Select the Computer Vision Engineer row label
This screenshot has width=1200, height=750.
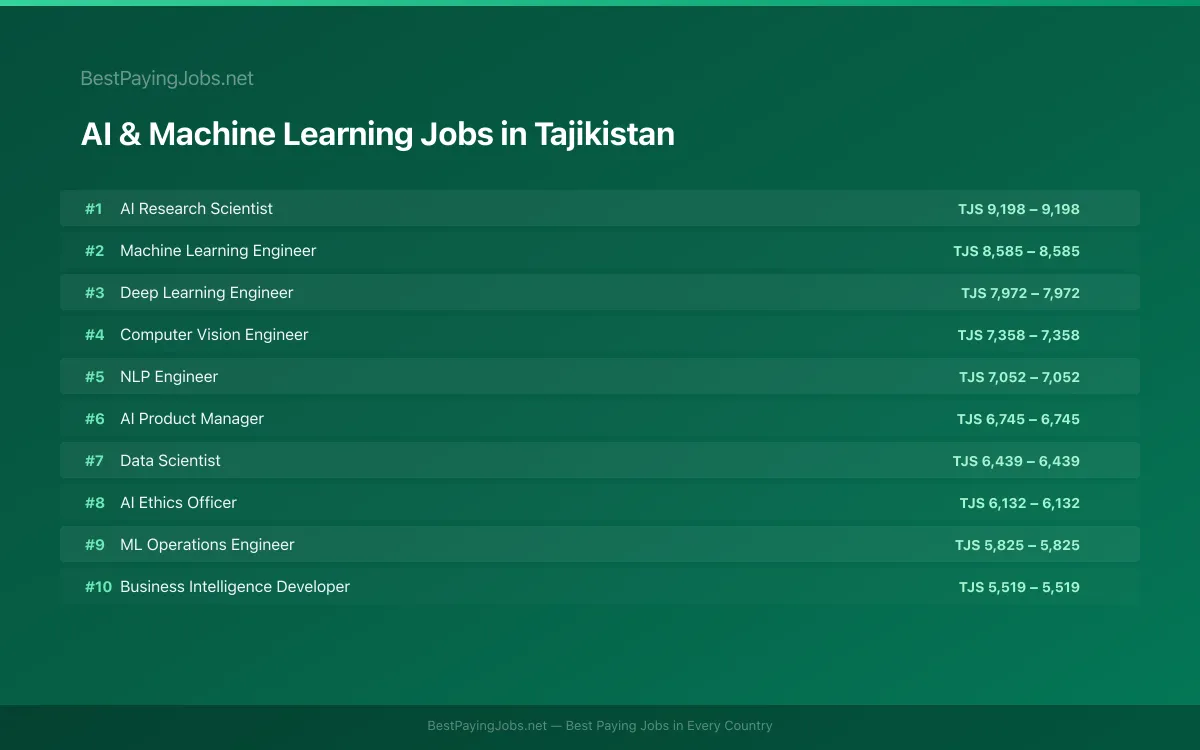click(x=214, y=335)
